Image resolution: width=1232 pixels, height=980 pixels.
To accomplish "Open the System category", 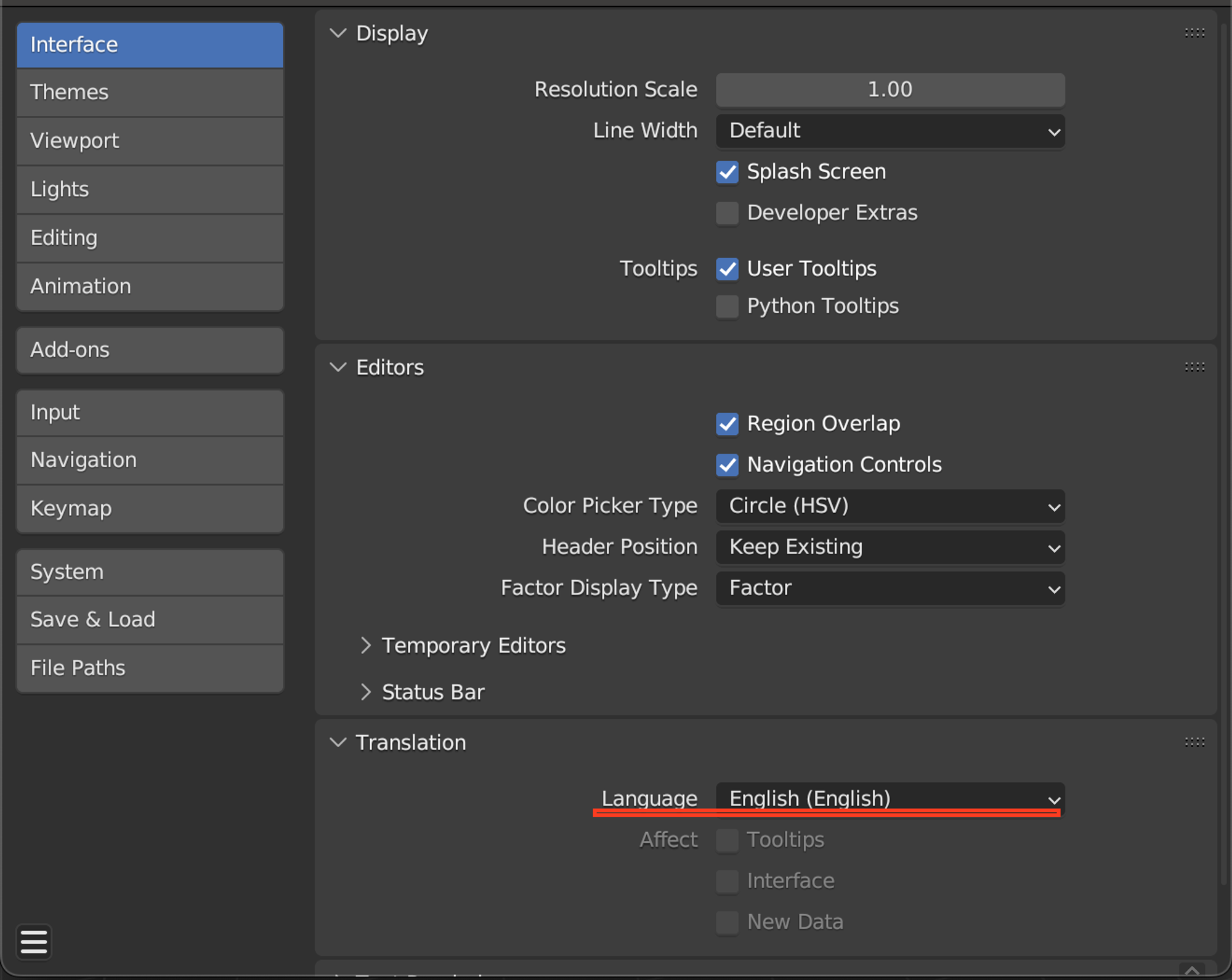I will [x=150, y=572].
